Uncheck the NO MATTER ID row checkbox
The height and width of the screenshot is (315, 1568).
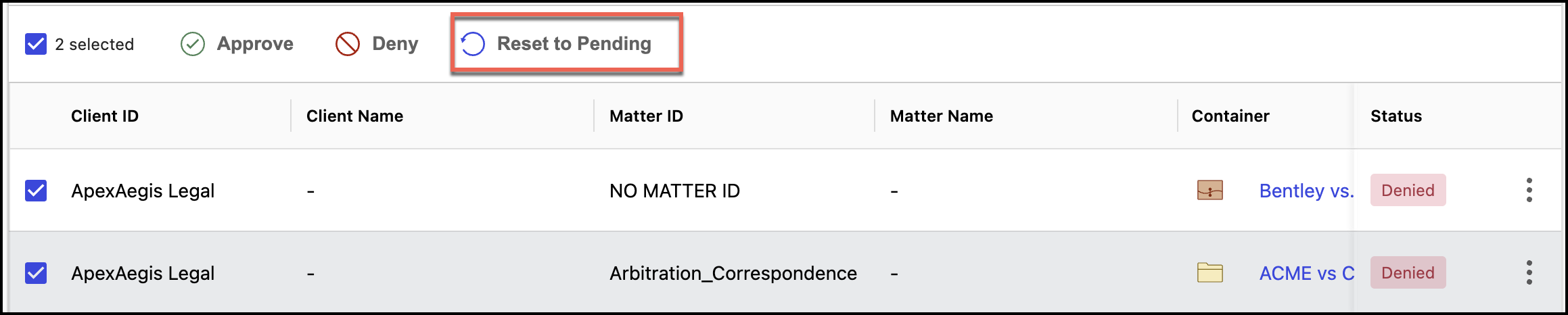(36, 191)
